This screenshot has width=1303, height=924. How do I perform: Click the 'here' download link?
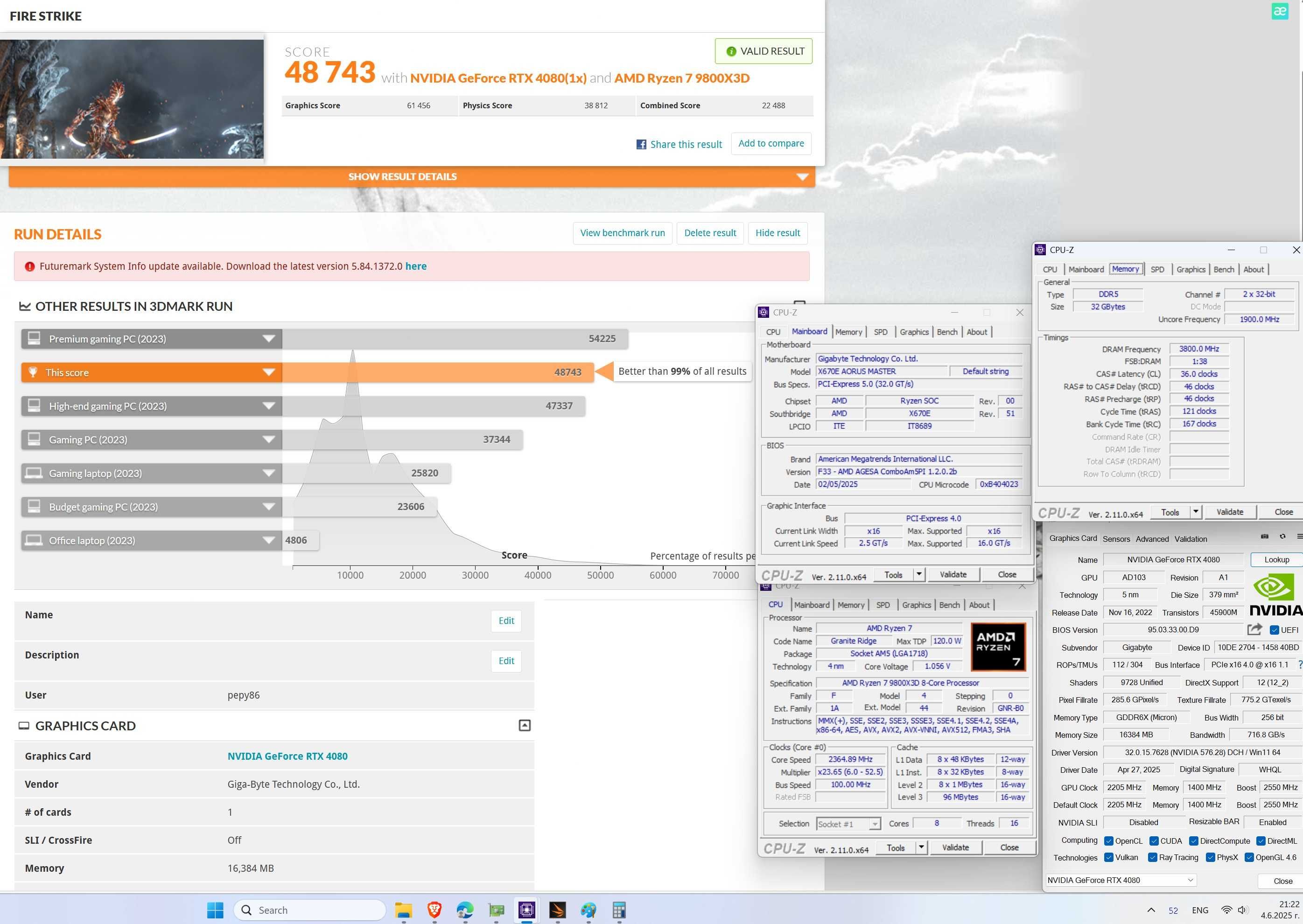tap(415, 266)
